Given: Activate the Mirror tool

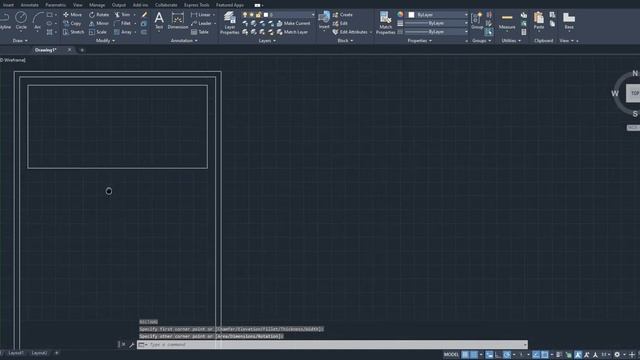Looking at the screenshot, I should 99,23.
